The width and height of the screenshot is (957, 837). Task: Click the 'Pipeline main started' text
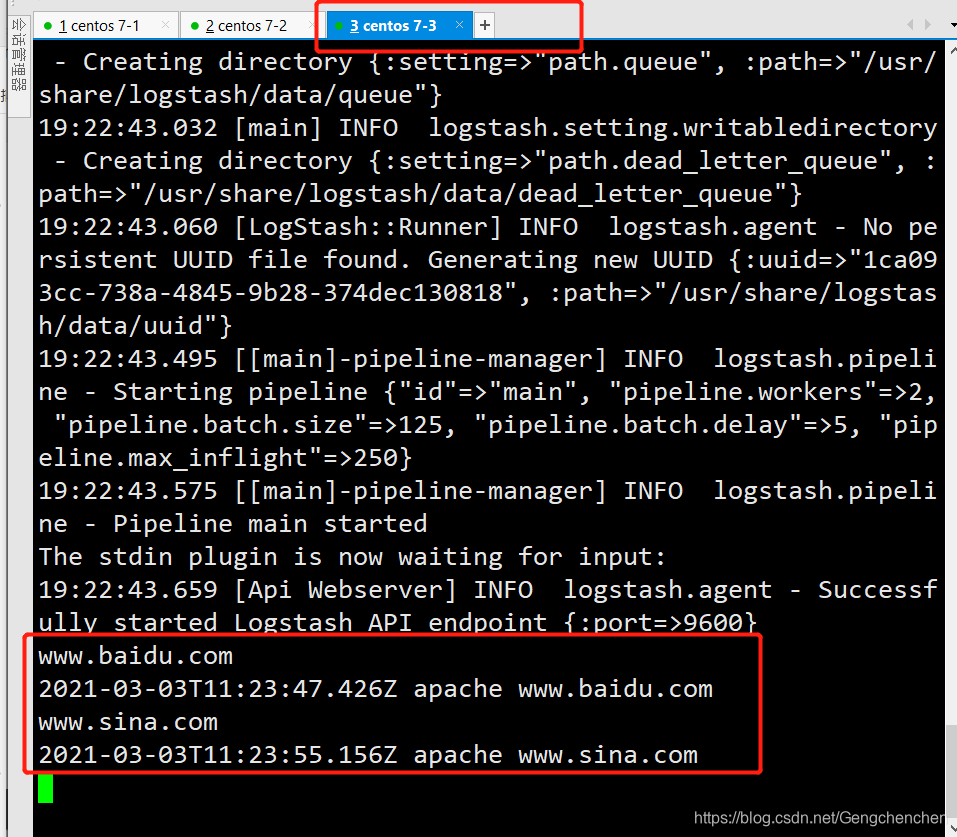[270, 524]
